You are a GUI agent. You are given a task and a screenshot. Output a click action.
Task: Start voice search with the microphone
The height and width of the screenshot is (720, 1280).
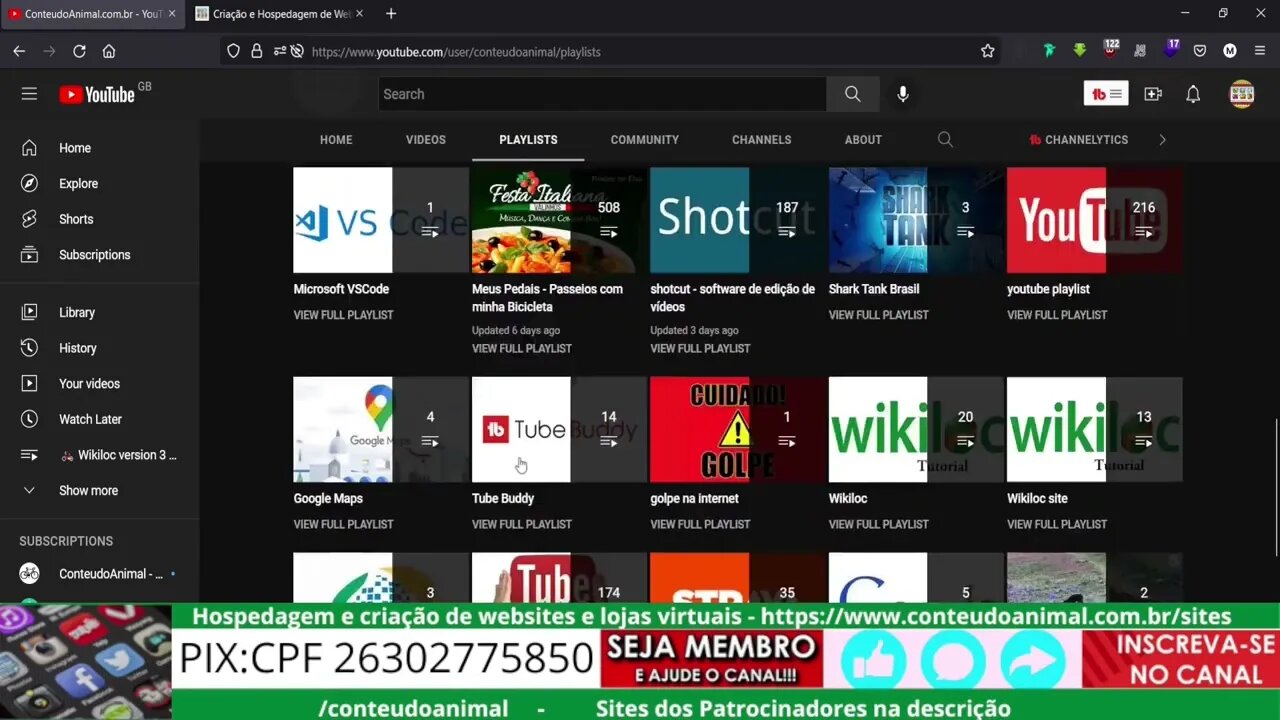pyautogui.click(x=903, y=94)
